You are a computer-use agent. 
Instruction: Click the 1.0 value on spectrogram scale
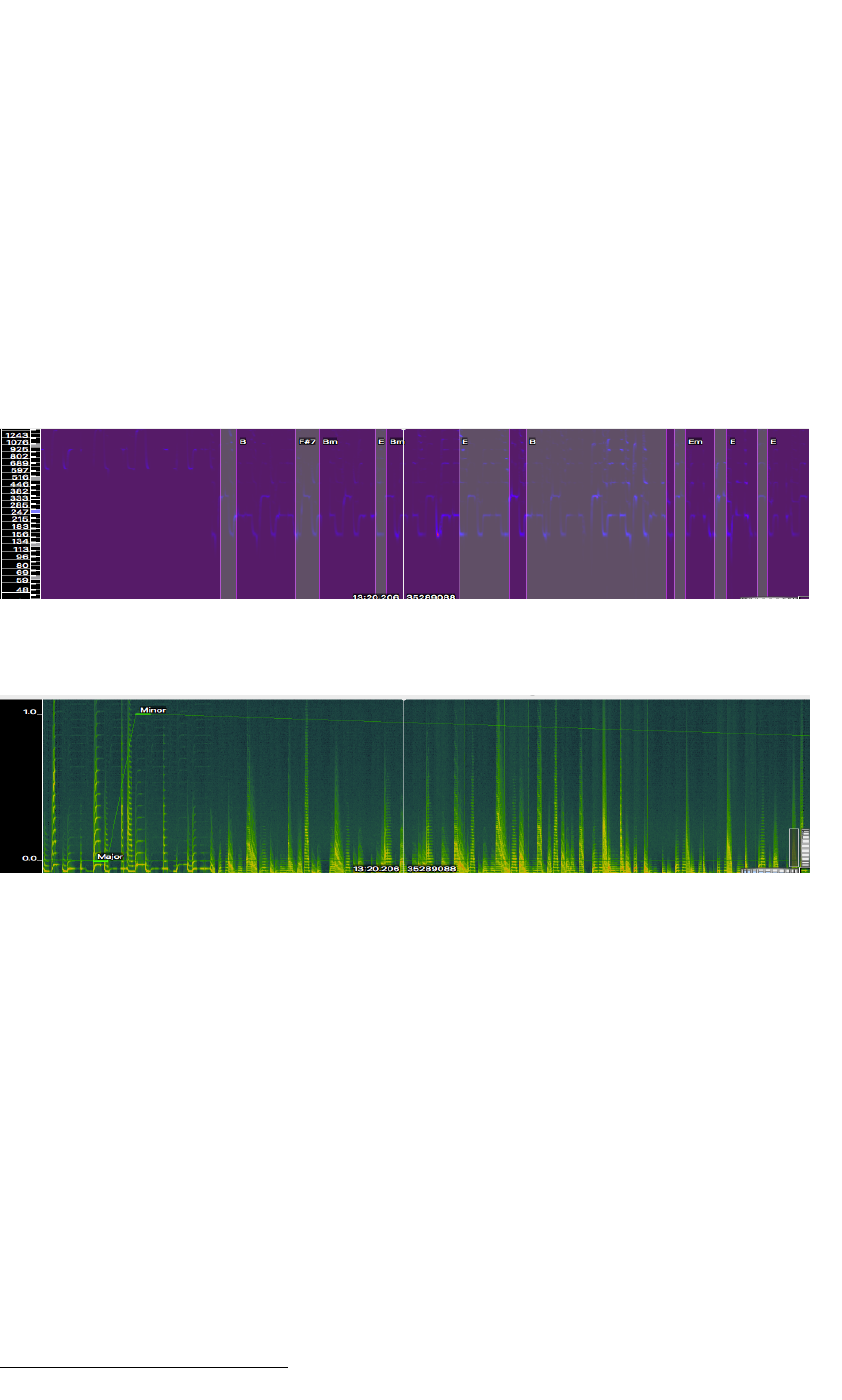coord(30,712)
